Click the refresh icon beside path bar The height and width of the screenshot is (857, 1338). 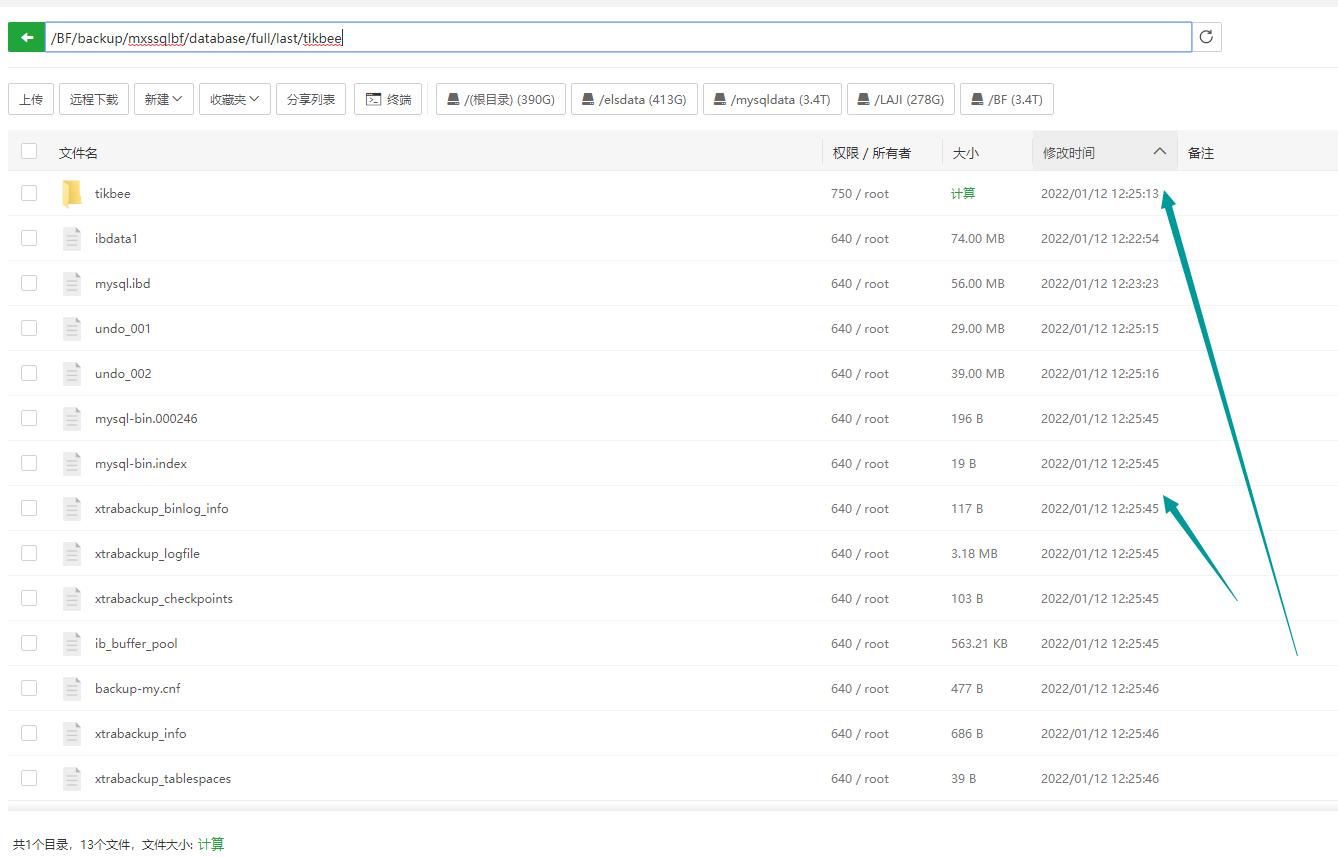coord(1206,37)
